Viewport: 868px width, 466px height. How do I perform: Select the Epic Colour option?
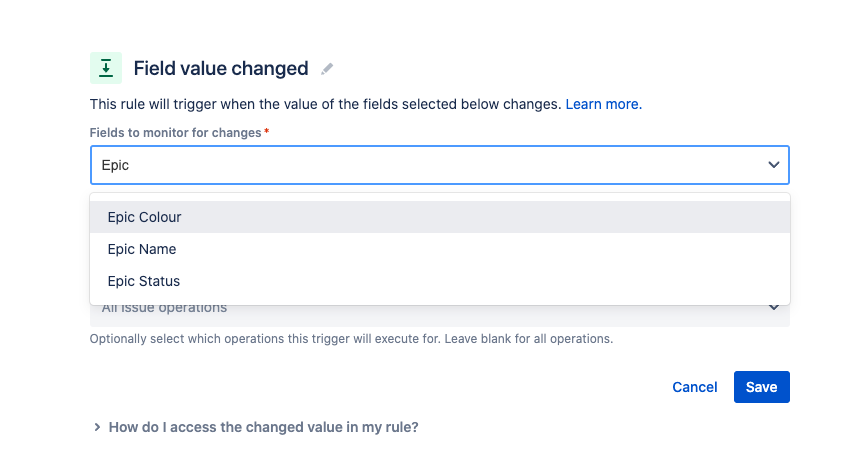click(x=144, y=217)
